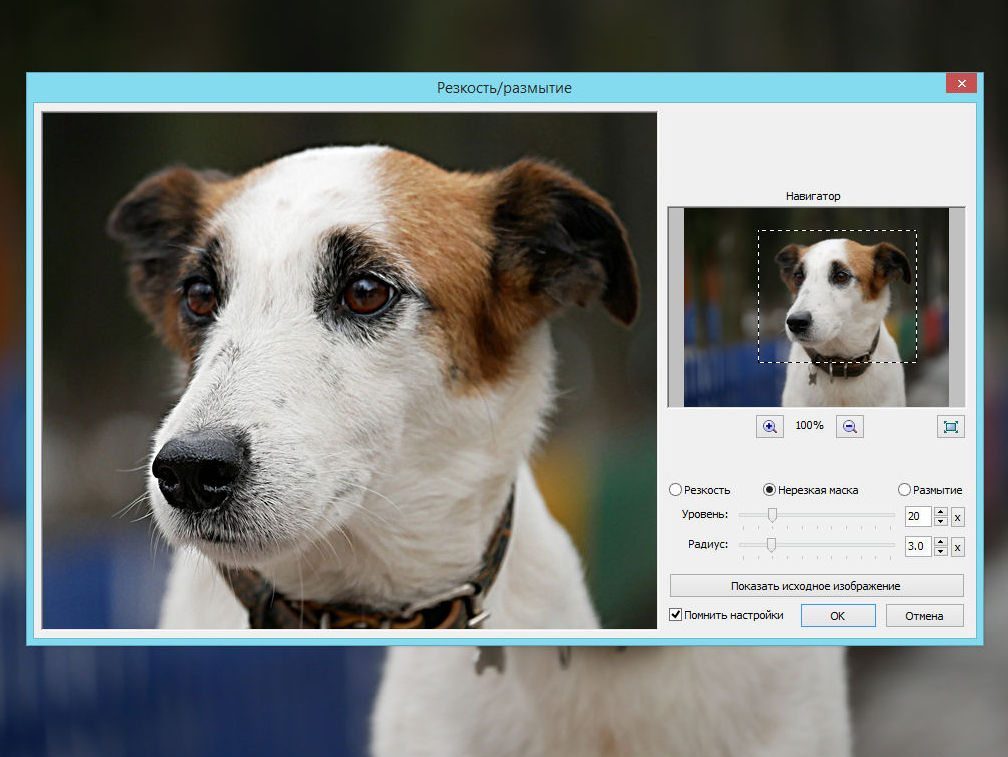The width and height of the screenshot is (1008, 757).
Task: Click the Радиус slider handle
Action: (771, 545)
